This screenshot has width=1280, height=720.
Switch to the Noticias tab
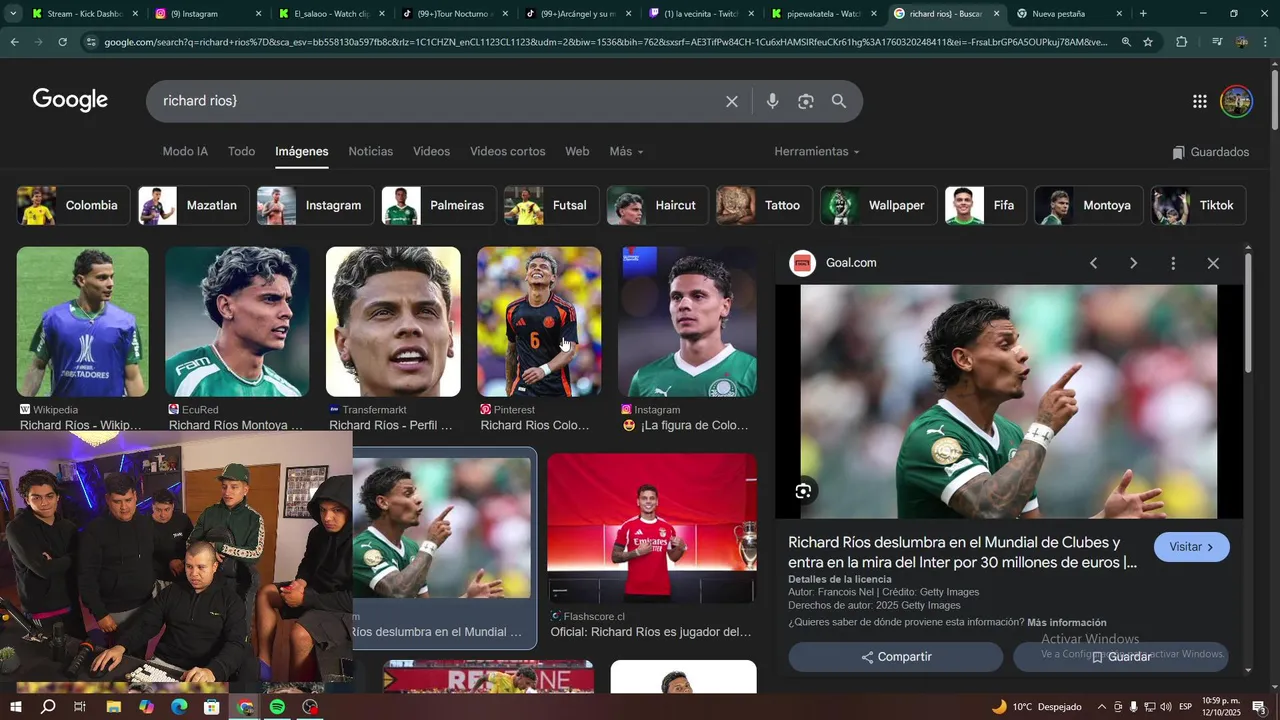(370, 151)
